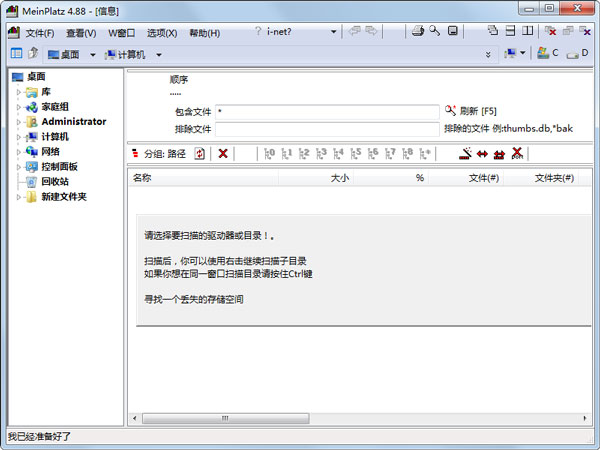
Task: Click the back navigation arrow icon
Action: click(354, 31)
